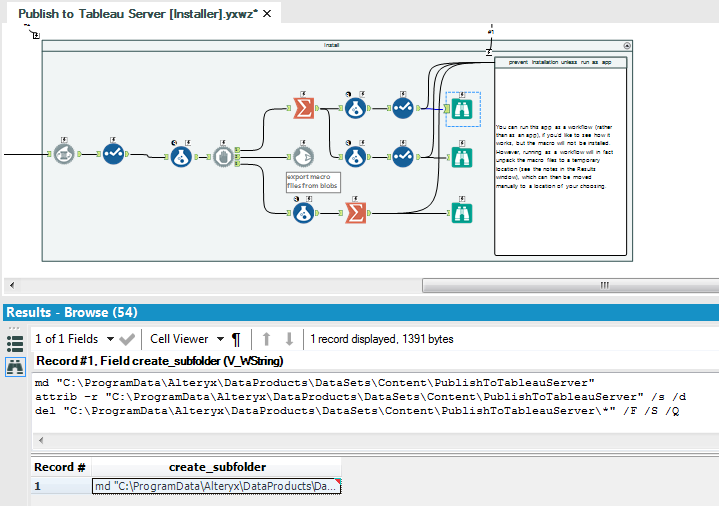Click the '1 record displayed, 1391 bytes' text
This screenshot has width=719, height=506.
(x=382, y=339)
